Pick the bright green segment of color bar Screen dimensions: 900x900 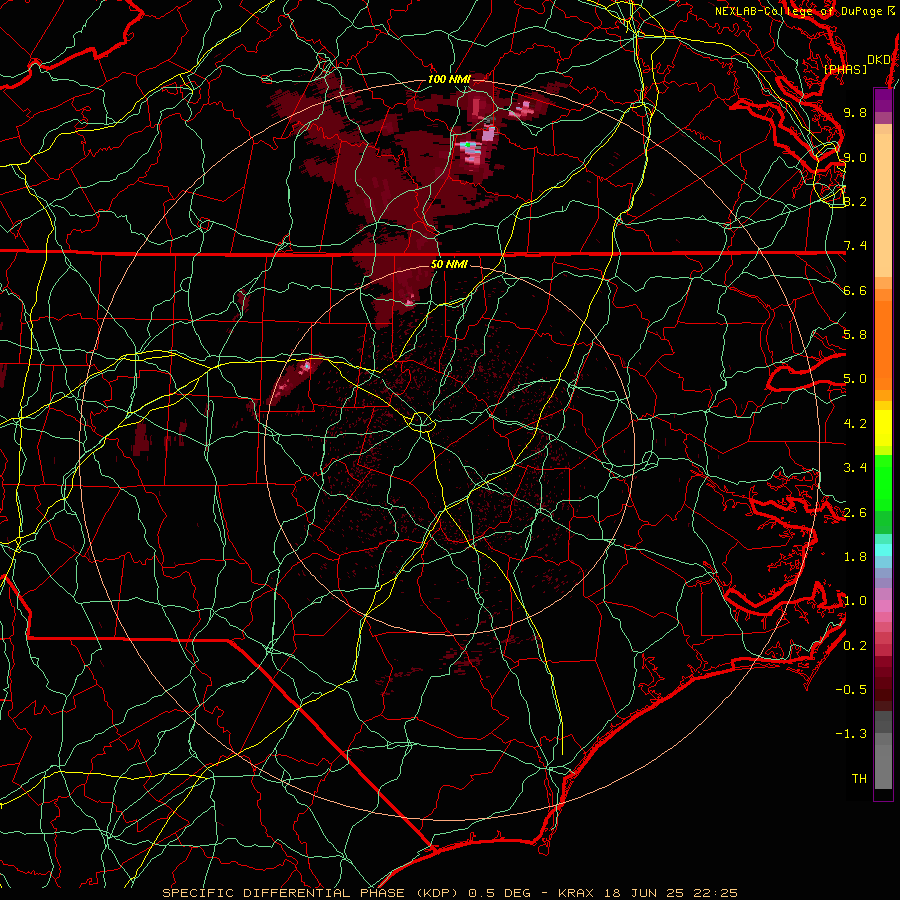[883, 482]
